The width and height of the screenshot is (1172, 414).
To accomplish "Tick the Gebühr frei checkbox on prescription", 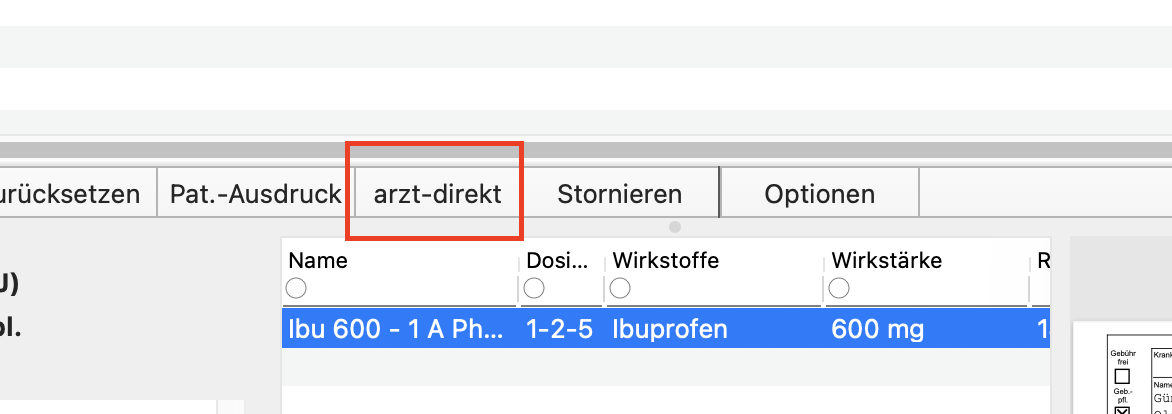I will coord(1122,376).
